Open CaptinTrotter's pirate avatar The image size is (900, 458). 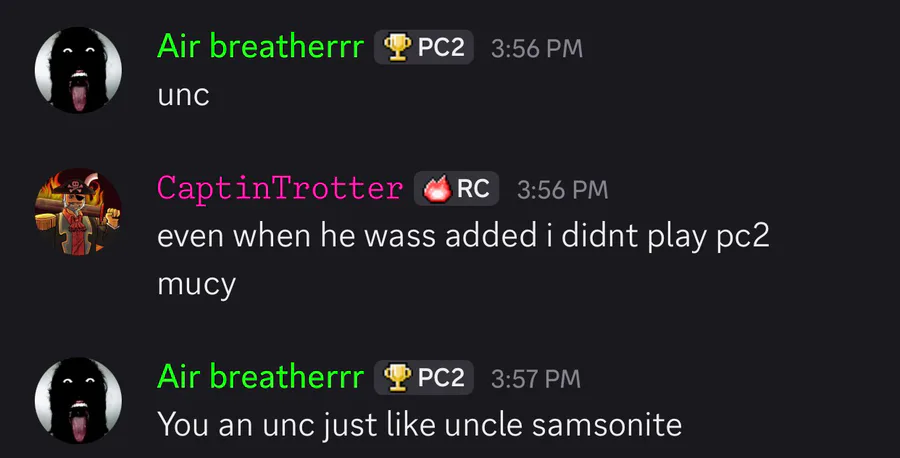(x=78, y=211)
